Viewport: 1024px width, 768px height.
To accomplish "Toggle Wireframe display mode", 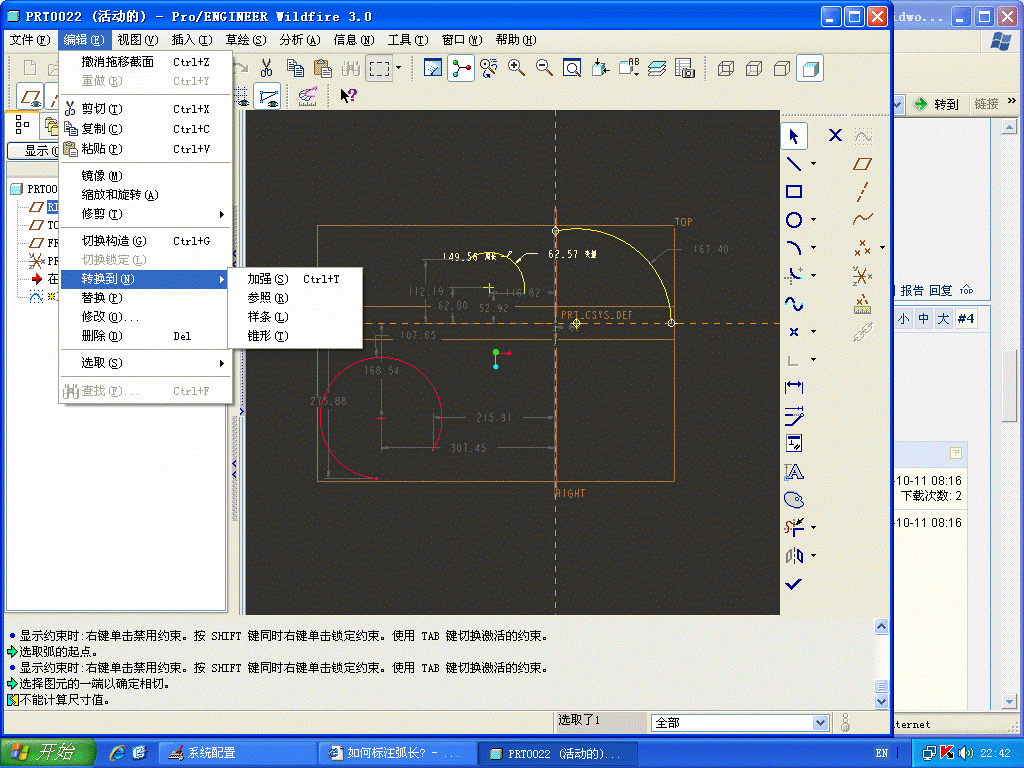I will 726,68.
